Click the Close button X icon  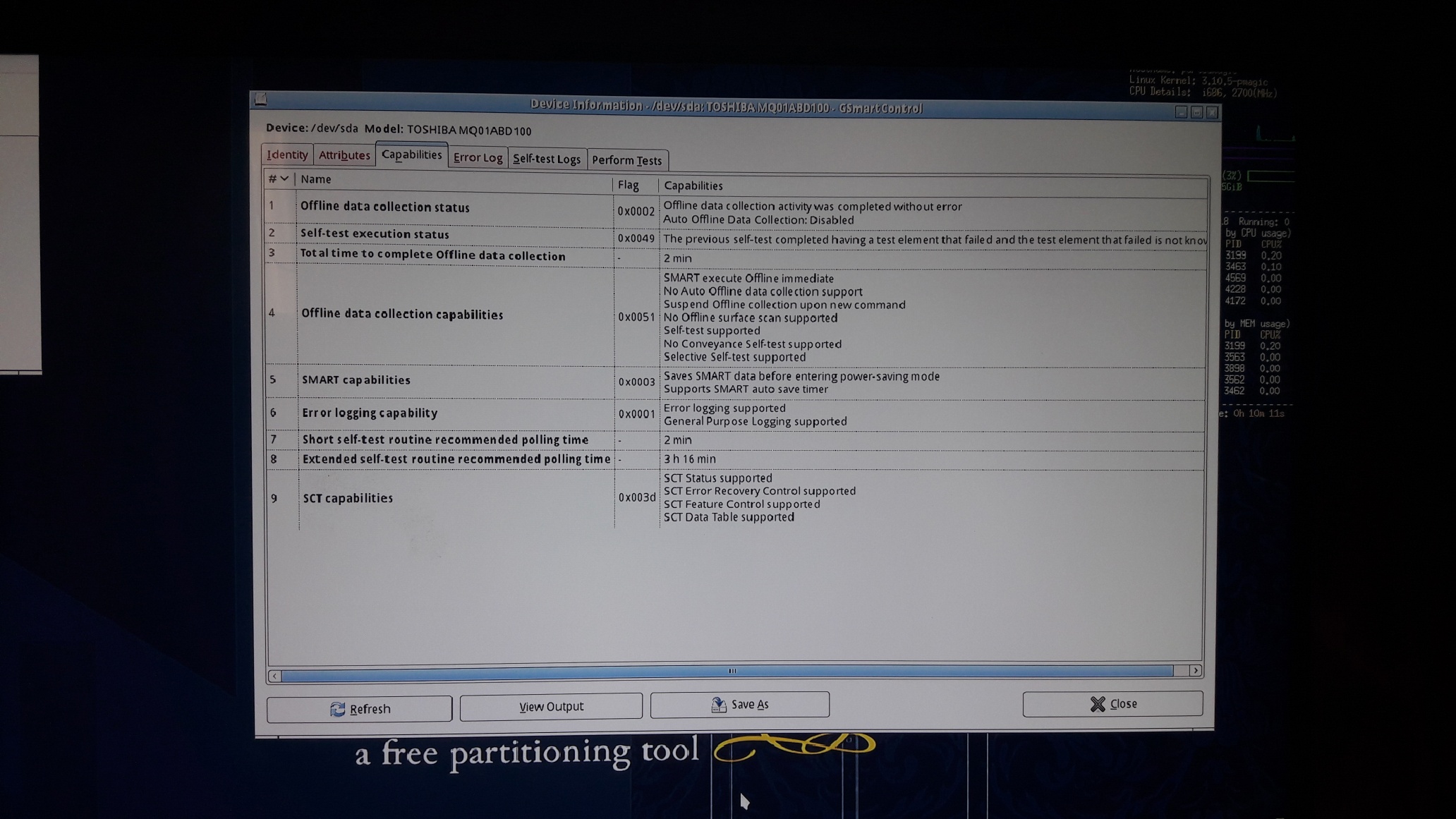coord(1098,704)
